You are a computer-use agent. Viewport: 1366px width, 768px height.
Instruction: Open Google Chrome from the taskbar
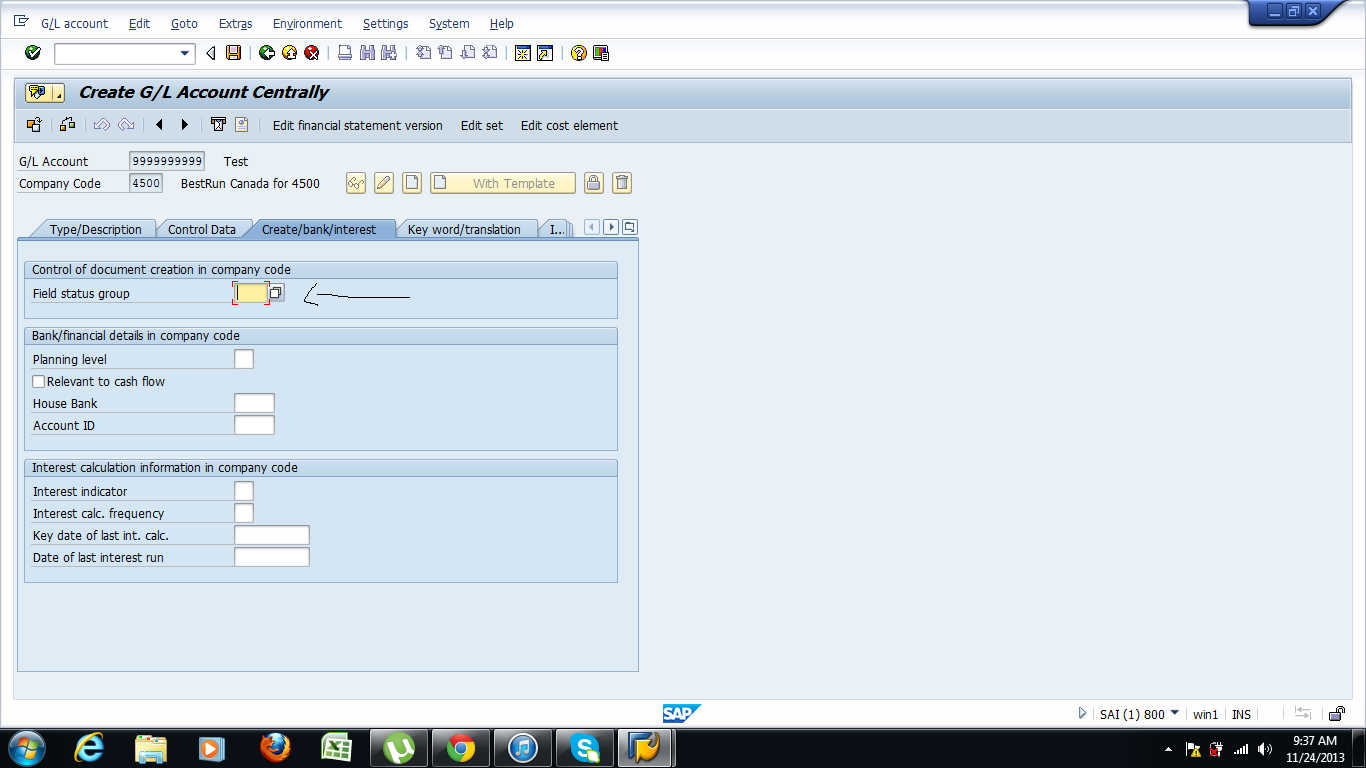[460, 747]
